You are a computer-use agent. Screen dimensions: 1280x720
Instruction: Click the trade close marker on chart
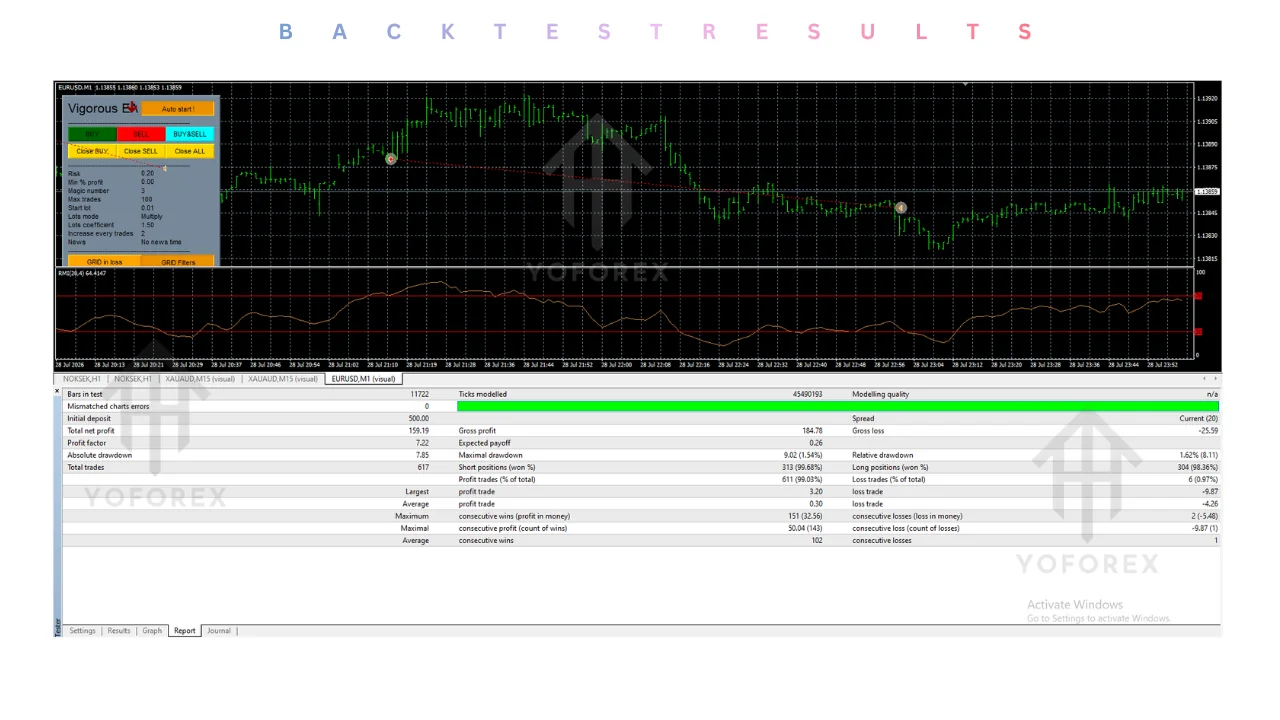[901, 208]
